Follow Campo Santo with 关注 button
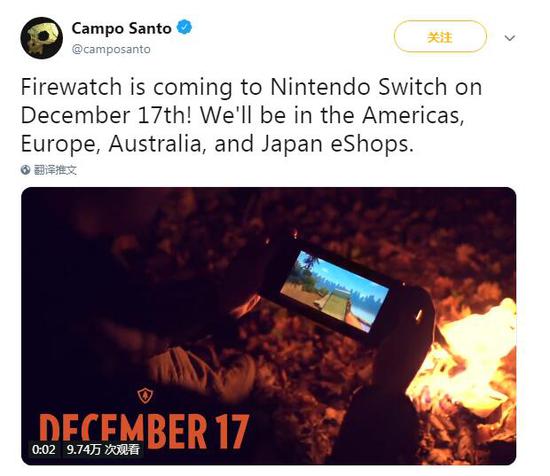The image size is (550, 476). coord(440,36)
